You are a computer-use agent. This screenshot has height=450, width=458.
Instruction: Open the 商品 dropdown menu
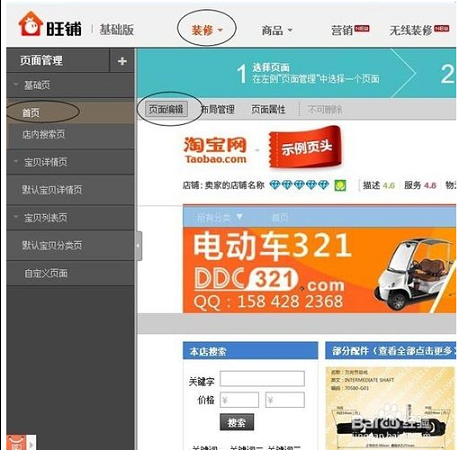point(277,30)
